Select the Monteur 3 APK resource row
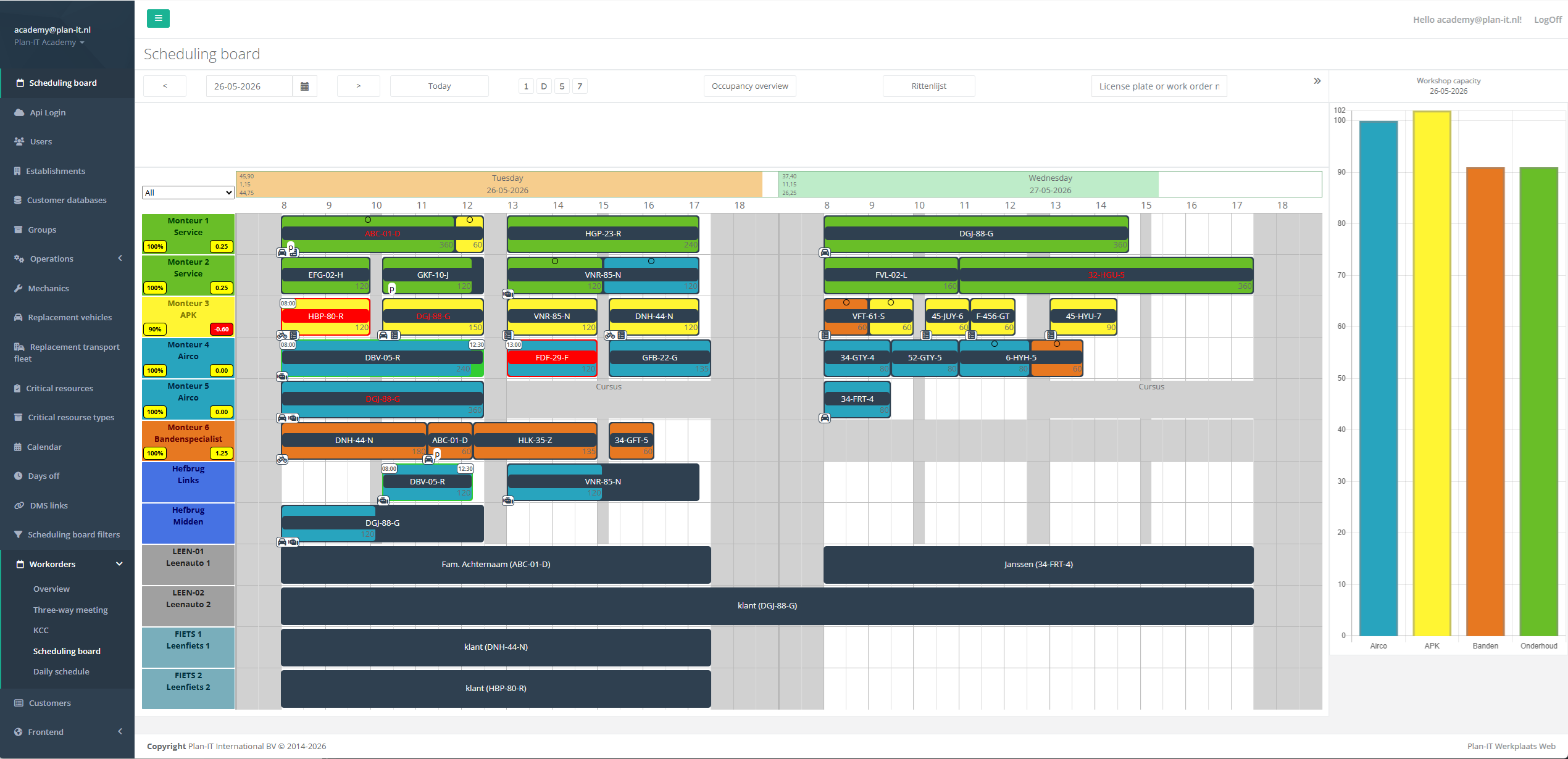1568x759 pixels. tap(188, 317)
